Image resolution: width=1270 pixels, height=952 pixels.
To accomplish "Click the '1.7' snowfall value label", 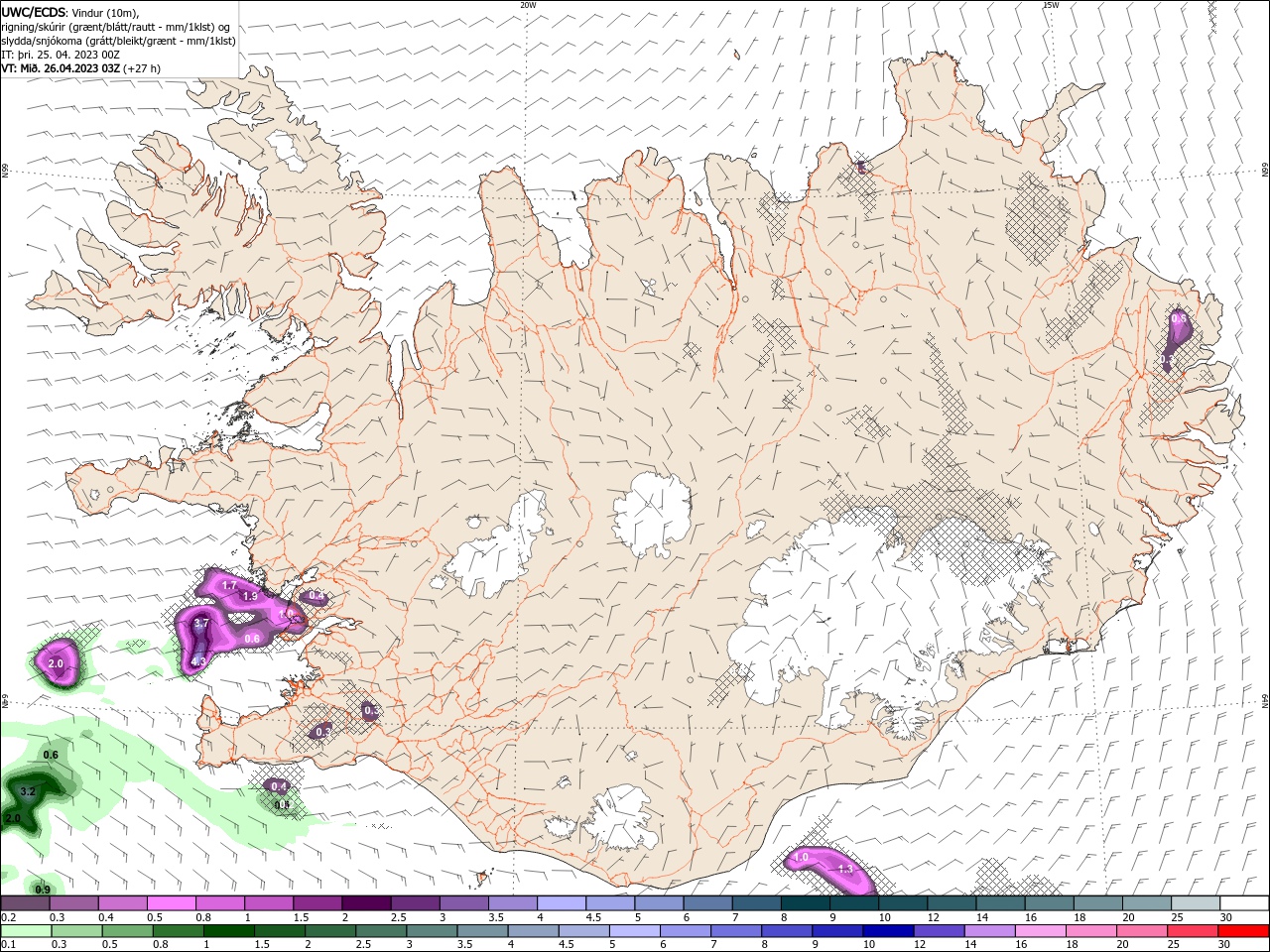I will pos(229,586).
